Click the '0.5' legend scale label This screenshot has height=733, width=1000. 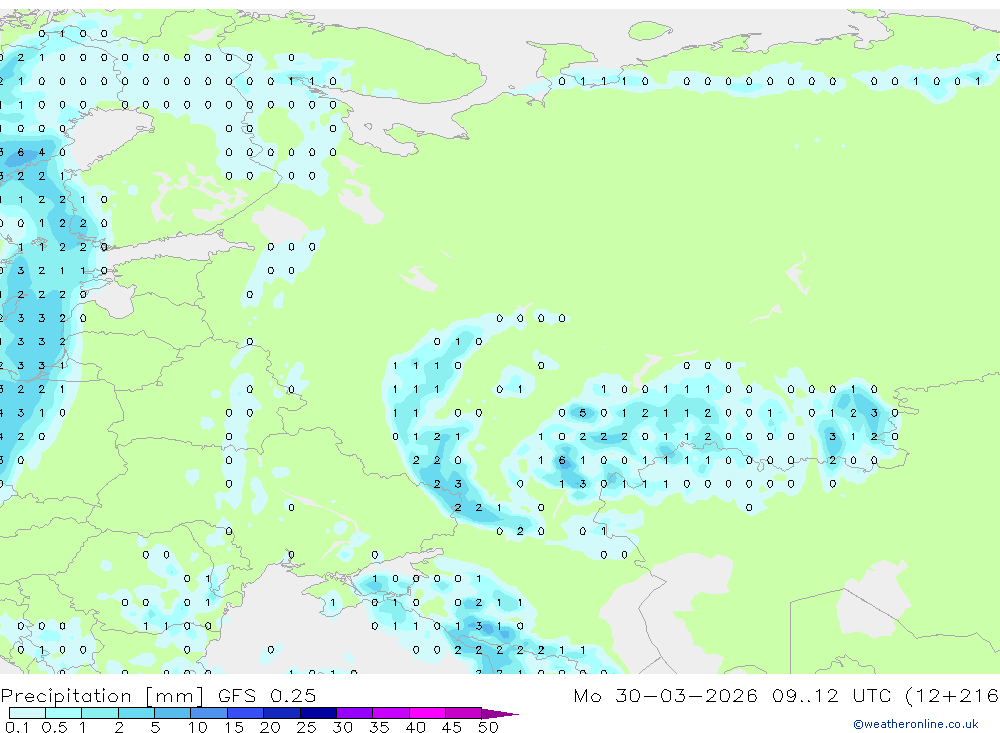click(54, 727)
